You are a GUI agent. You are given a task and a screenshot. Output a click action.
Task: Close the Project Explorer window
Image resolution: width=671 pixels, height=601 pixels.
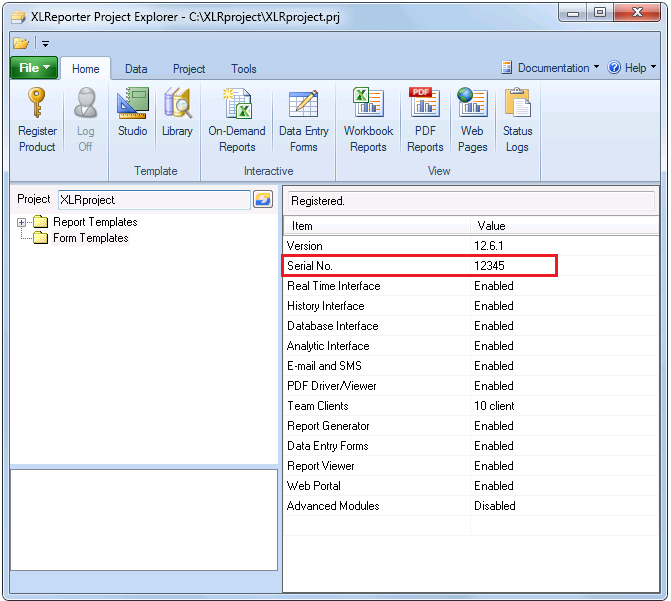coord(637,13)
